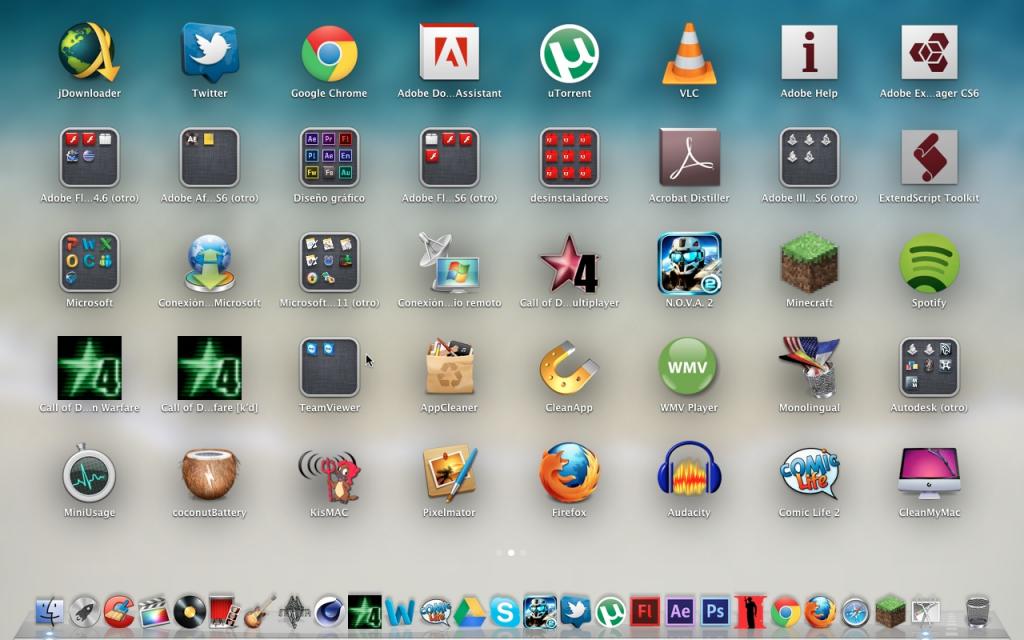Image resolution: width=1024 pixels, height=640 pixels.
Task: Open AppCleaner
Action: coord(449,367)
